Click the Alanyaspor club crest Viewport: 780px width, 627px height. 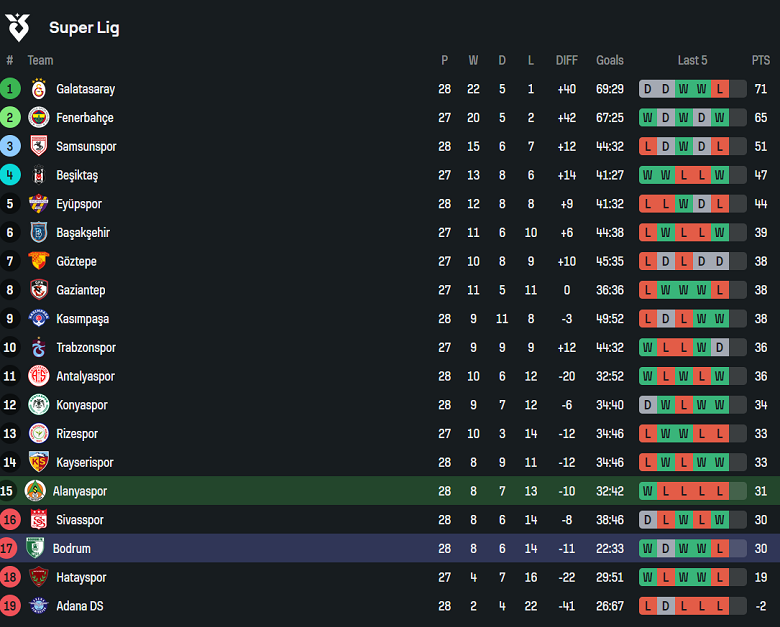tap(35, 492)
